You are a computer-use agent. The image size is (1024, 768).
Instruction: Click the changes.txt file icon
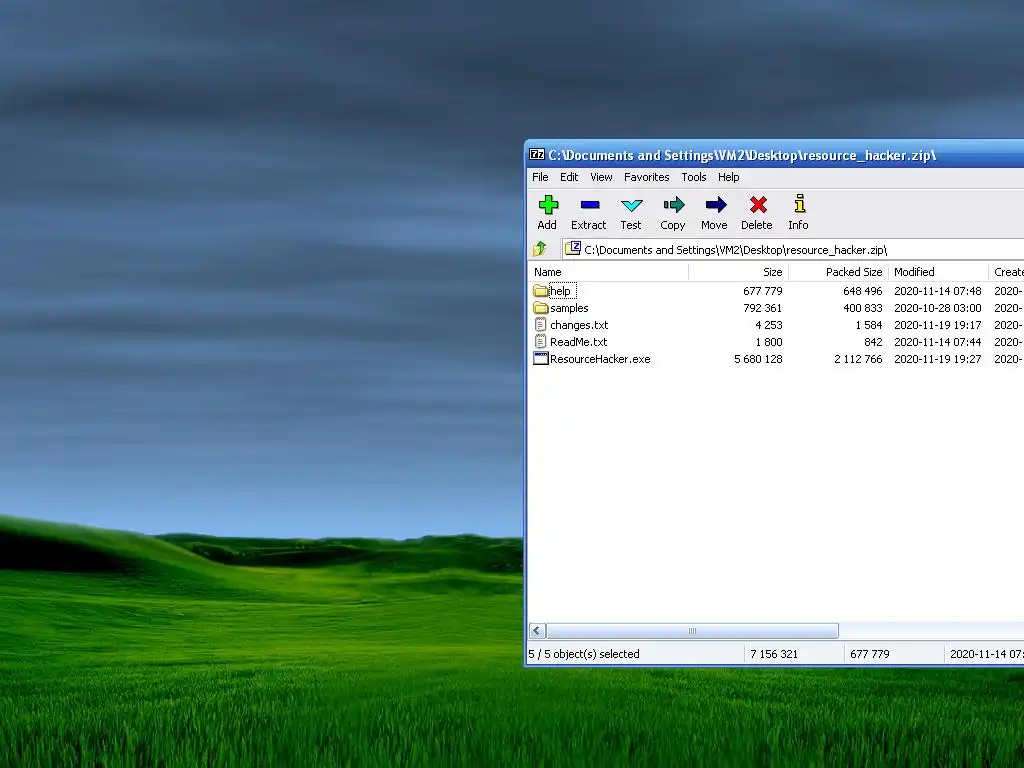(x=540, y=325)
